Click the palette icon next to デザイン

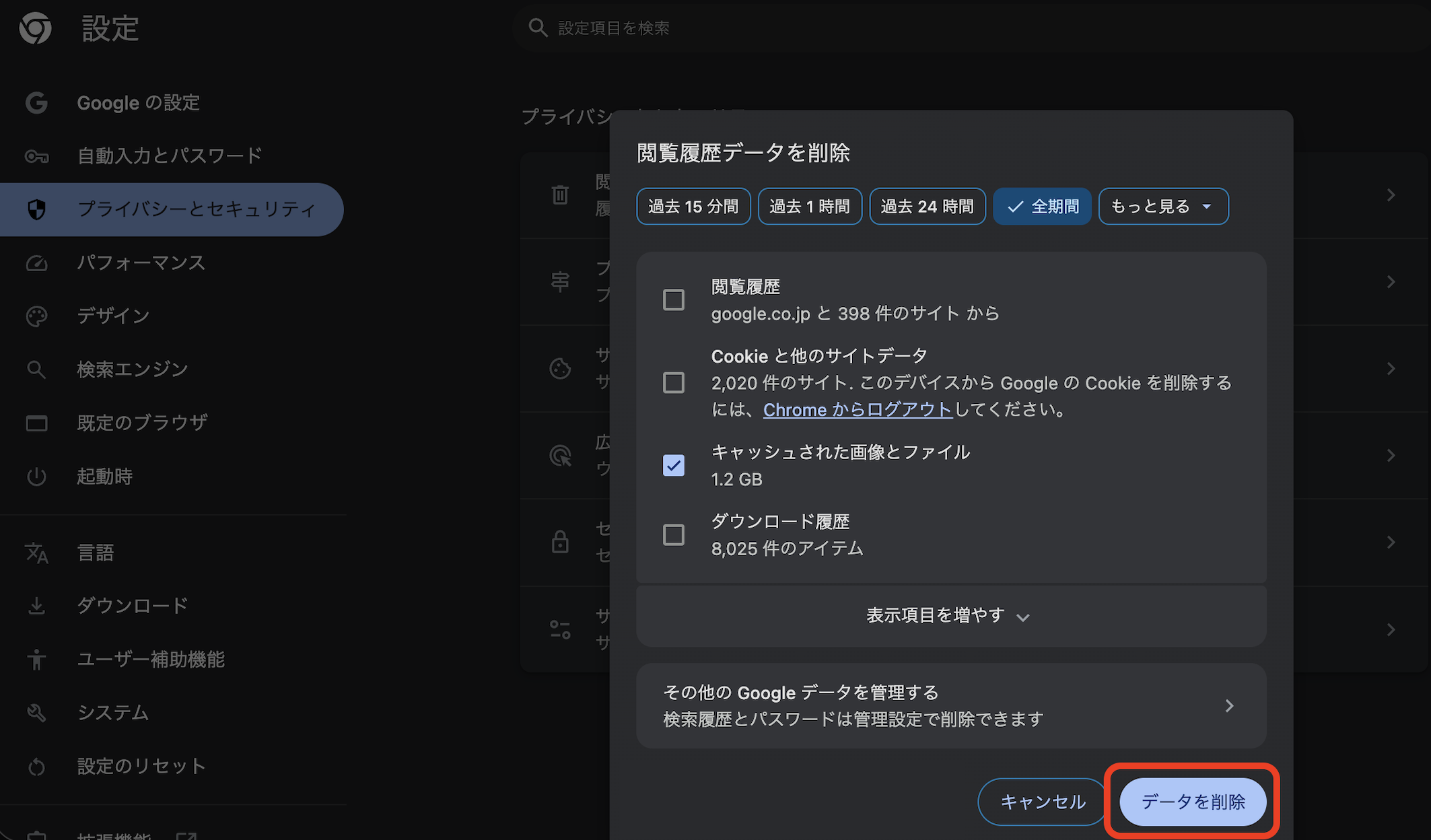37,316
